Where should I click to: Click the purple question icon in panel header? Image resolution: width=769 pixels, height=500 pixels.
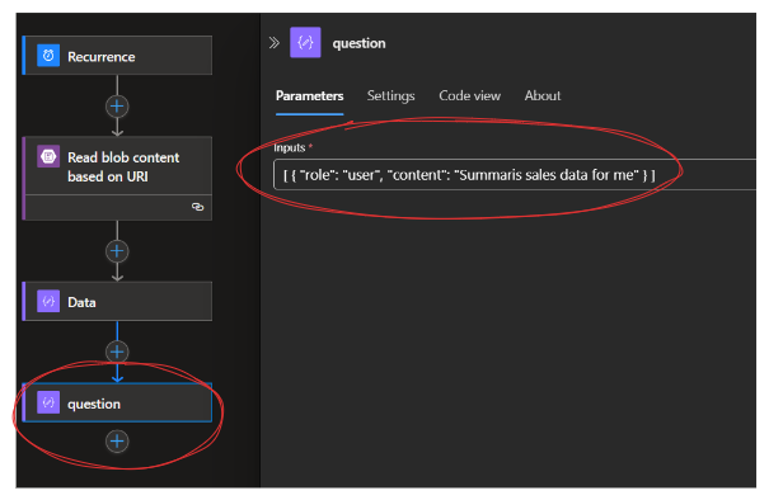pos(305,43)
